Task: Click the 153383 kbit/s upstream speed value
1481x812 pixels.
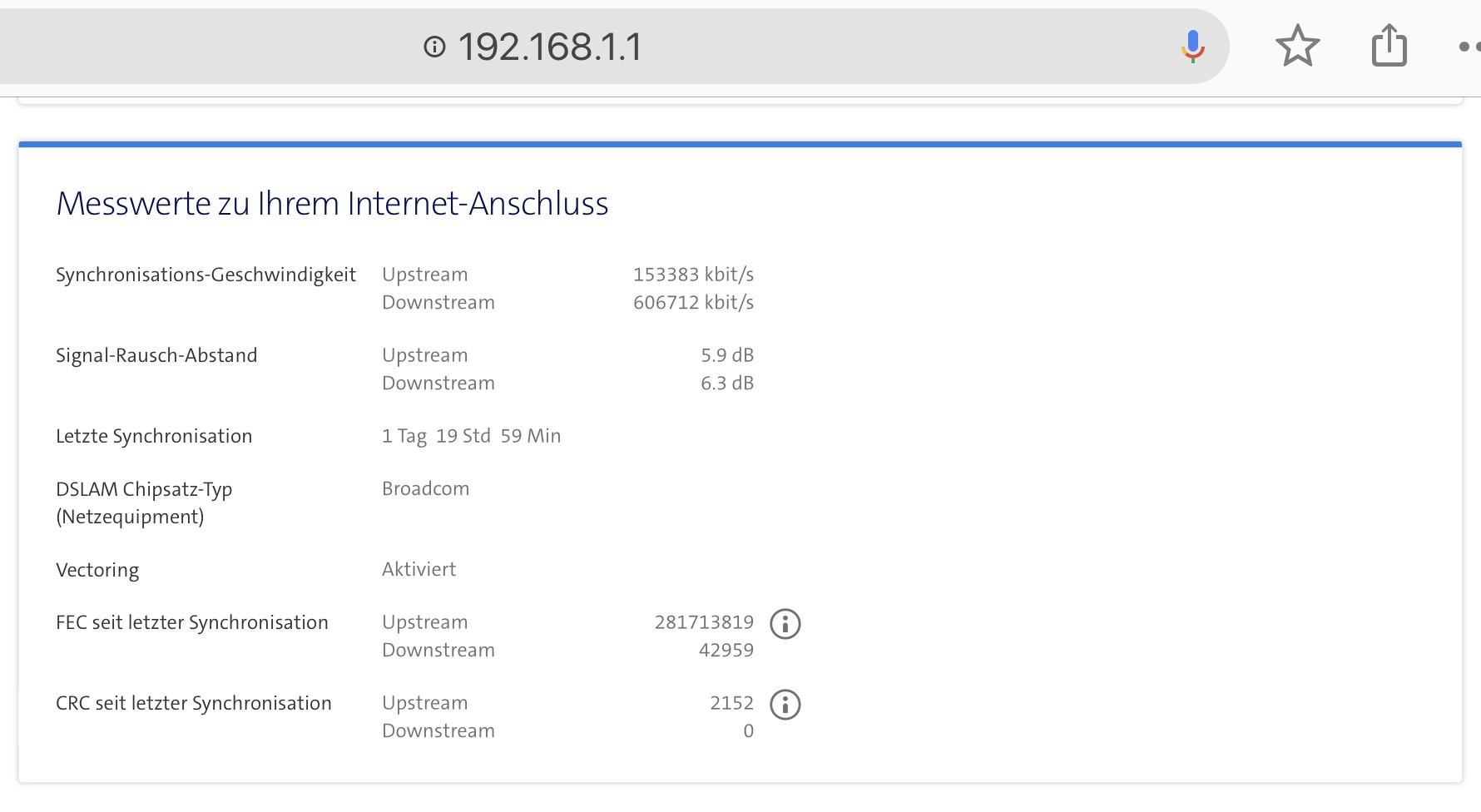Action: pos(693,275)
